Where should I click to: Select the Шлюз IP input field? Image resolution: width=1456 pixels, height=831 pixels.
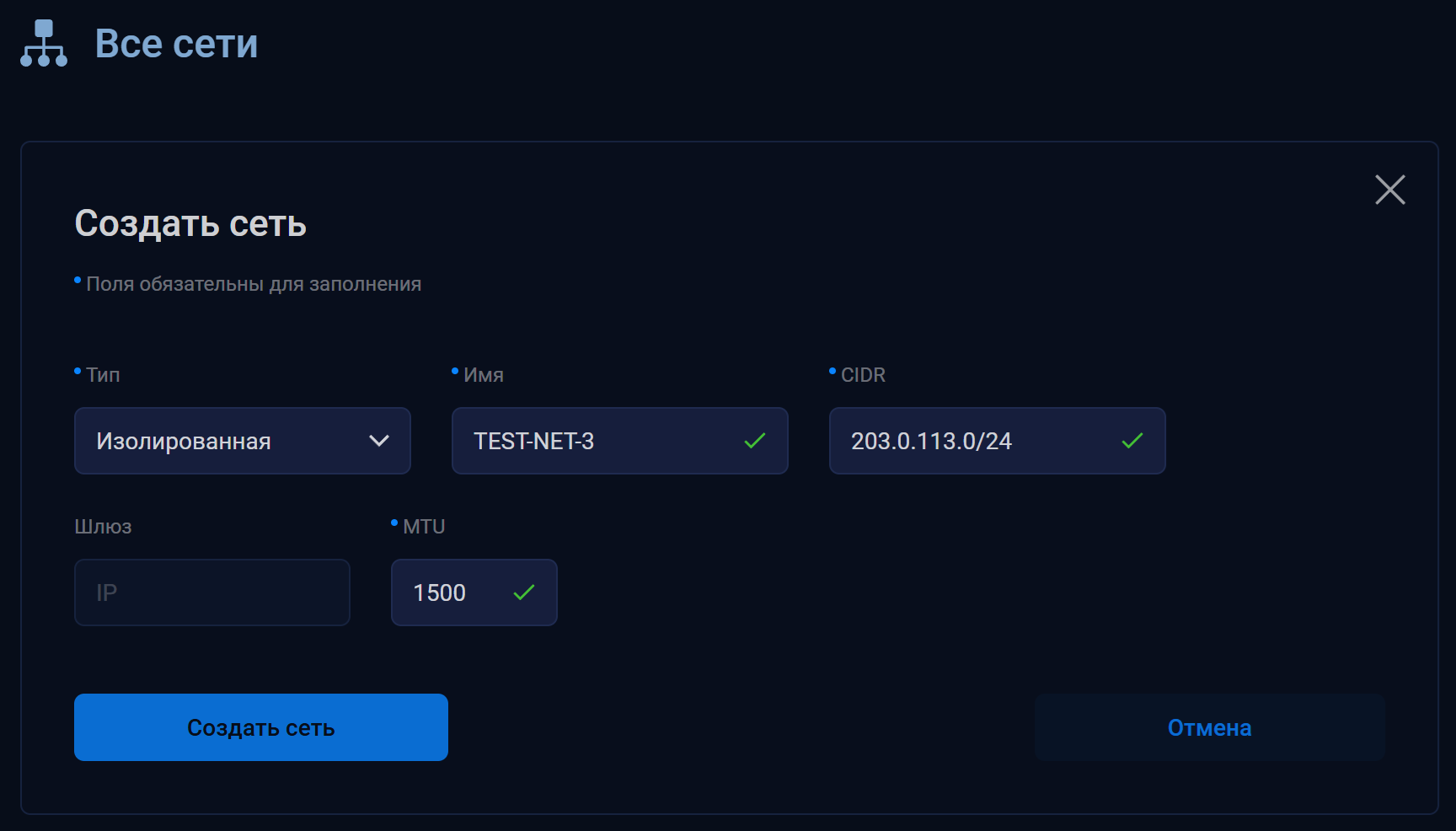tap(212, 592)
